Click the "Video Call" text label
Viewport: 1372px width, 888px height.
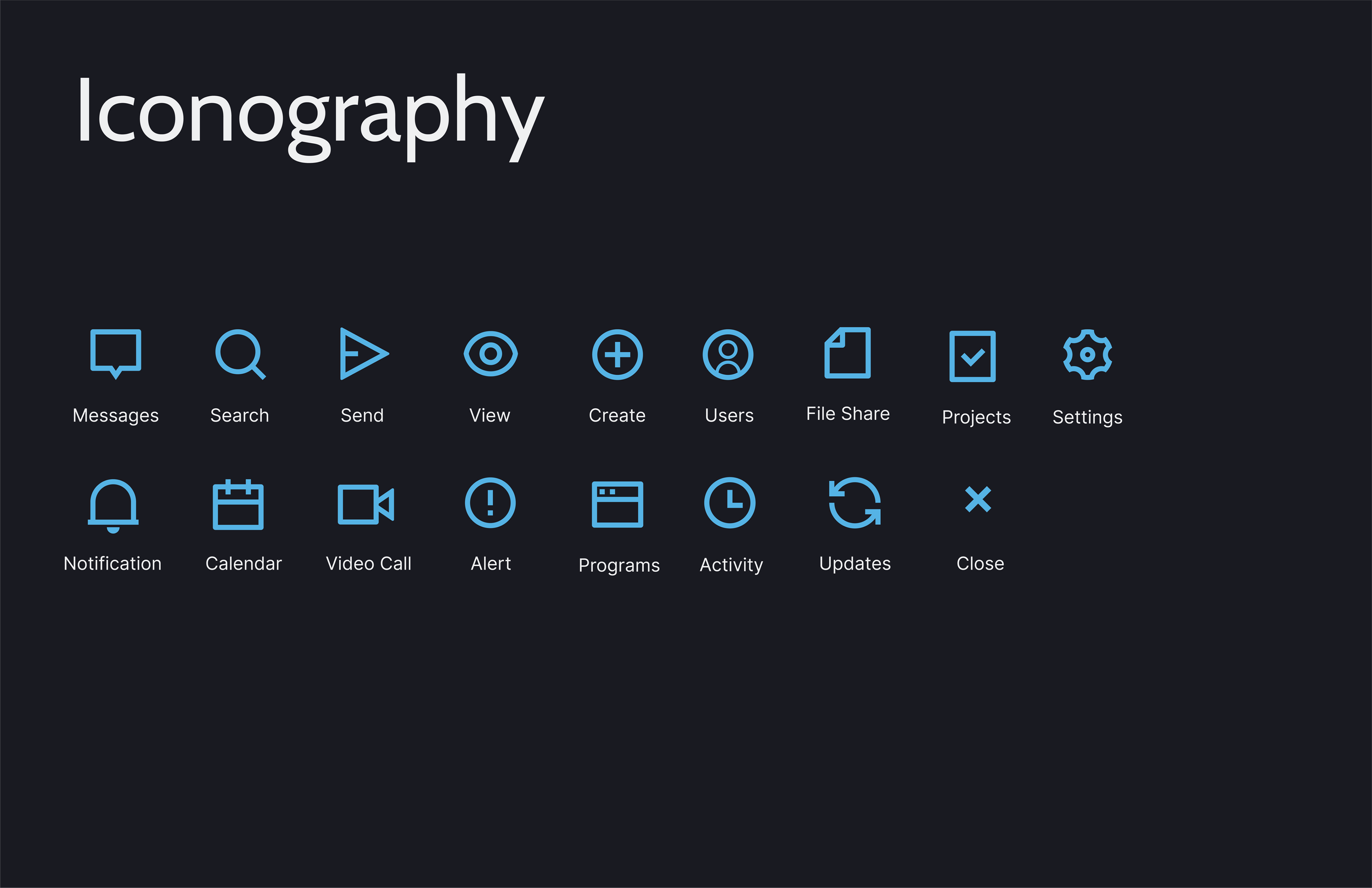click(368, 563)
